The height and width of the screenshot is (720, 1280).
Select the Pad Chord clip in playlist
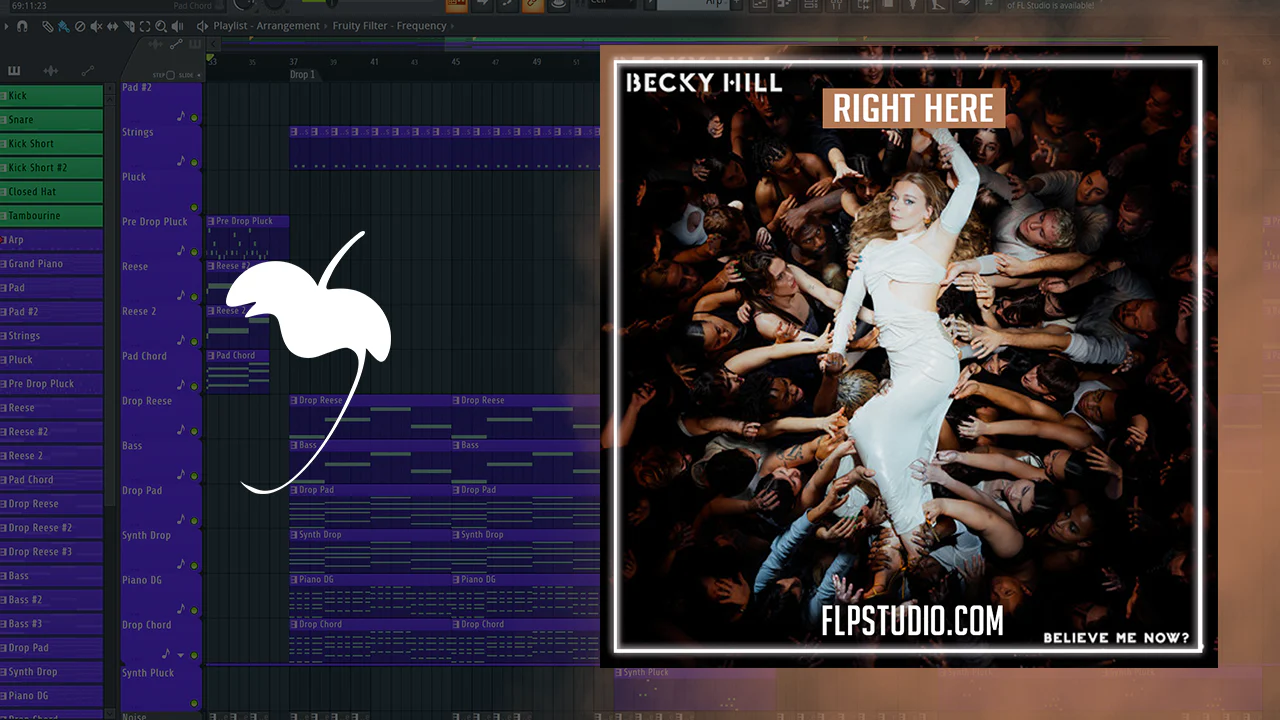[x=238, y=372]
